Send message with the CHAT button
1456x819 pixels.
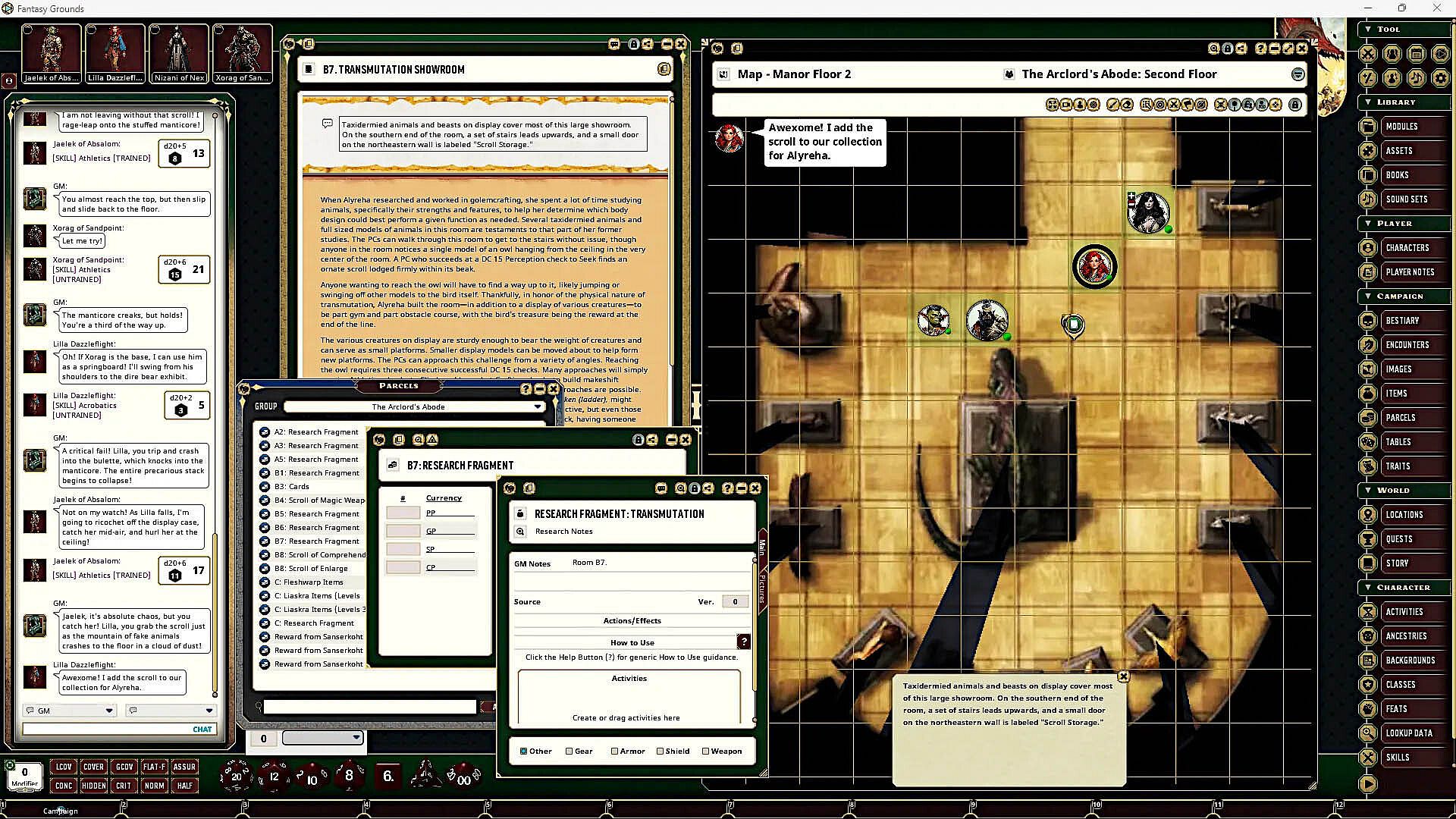(x=202, y=730)
